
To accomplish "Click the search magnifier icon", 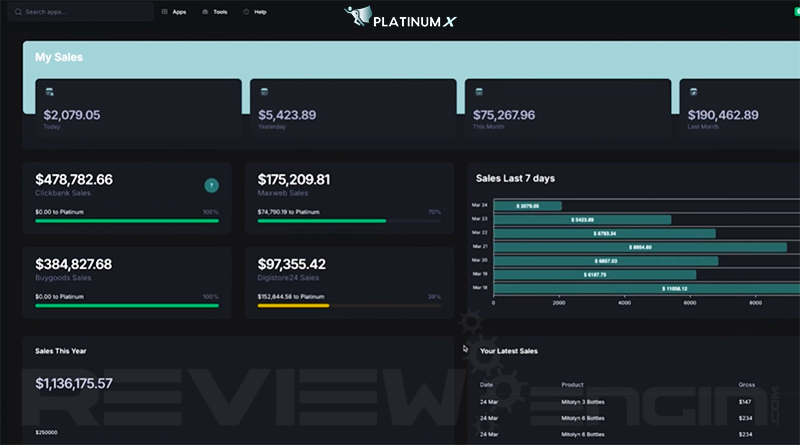I will click(x=18, y=12).
